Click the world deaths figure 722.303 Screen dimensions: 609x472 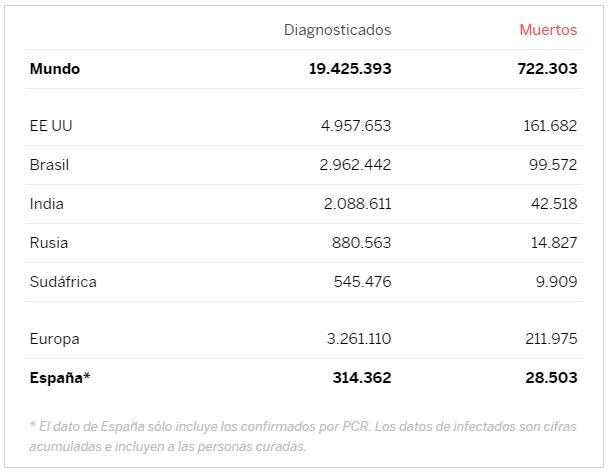(x=546, y=69)
